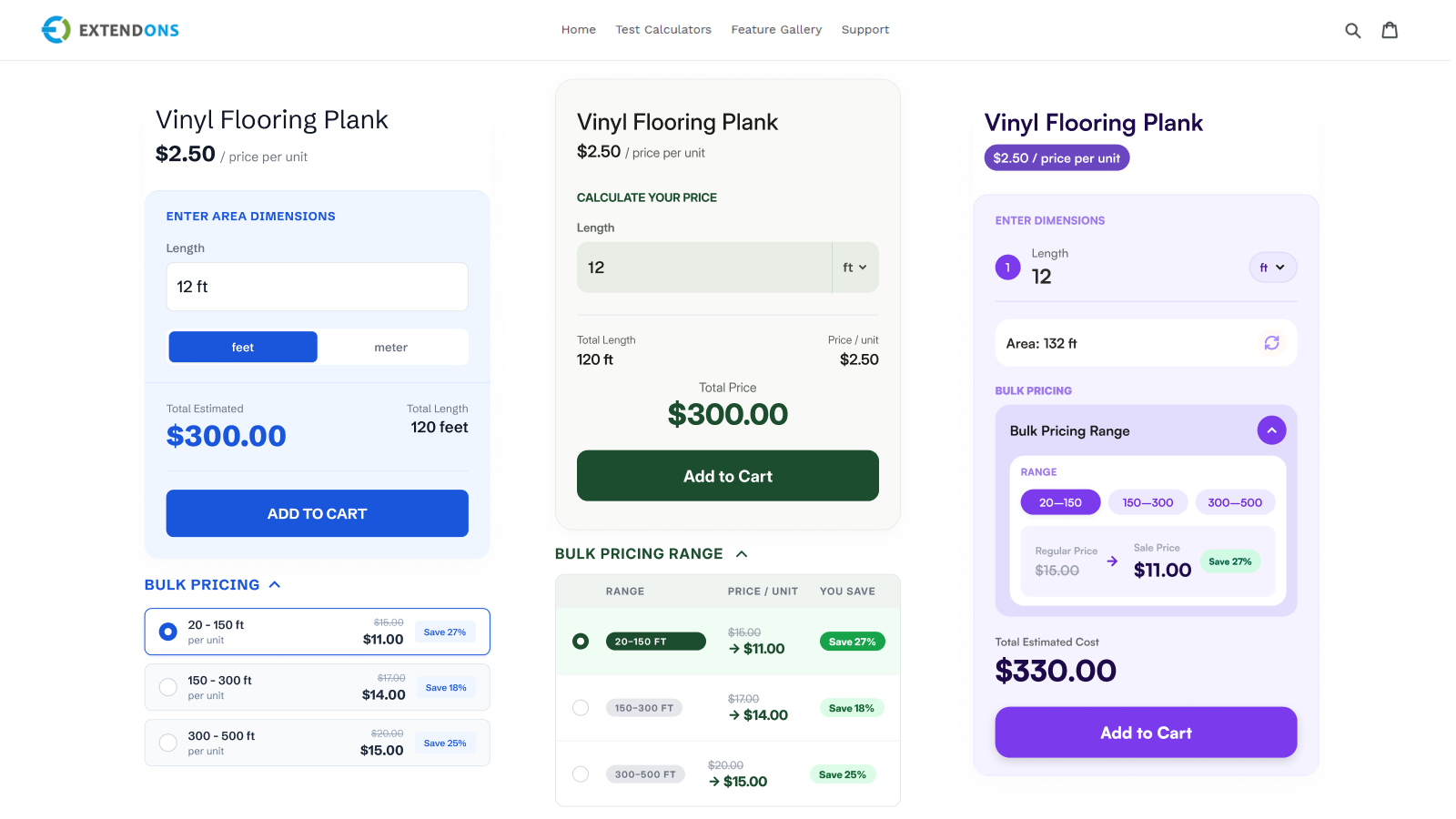1456x819 pixels.
Task: Select the 300-500 FT radio in green table
Action: tap(581, 774)
